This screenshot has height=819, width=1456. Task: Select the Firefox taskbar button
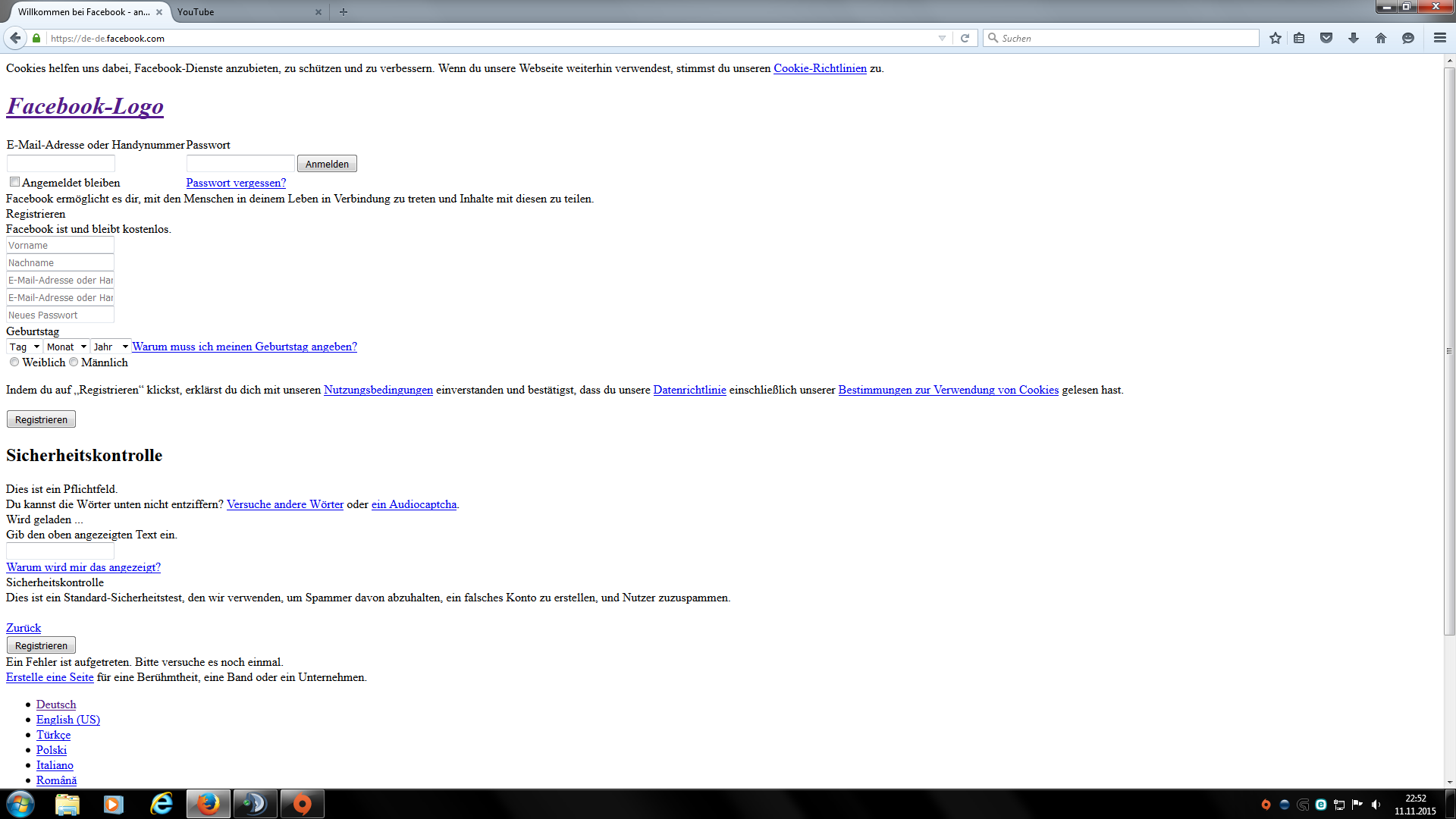[209, 804]
